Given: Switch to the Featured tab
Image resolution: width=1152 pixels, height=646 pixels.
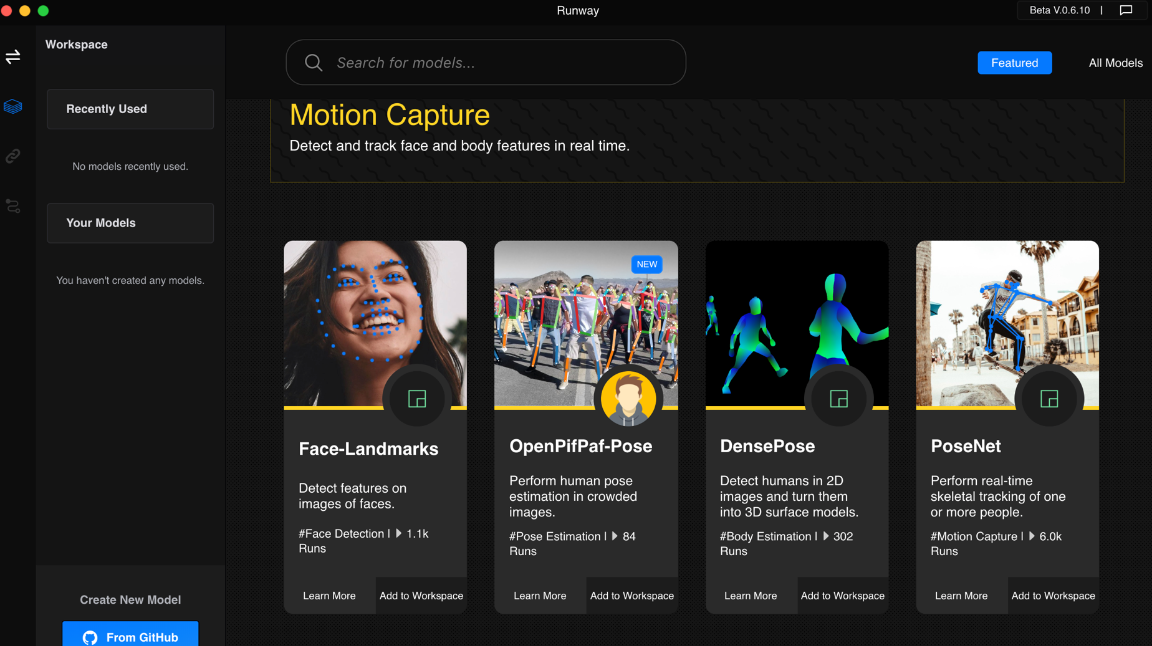Looking at the screenshot, I should (1014, 63).
